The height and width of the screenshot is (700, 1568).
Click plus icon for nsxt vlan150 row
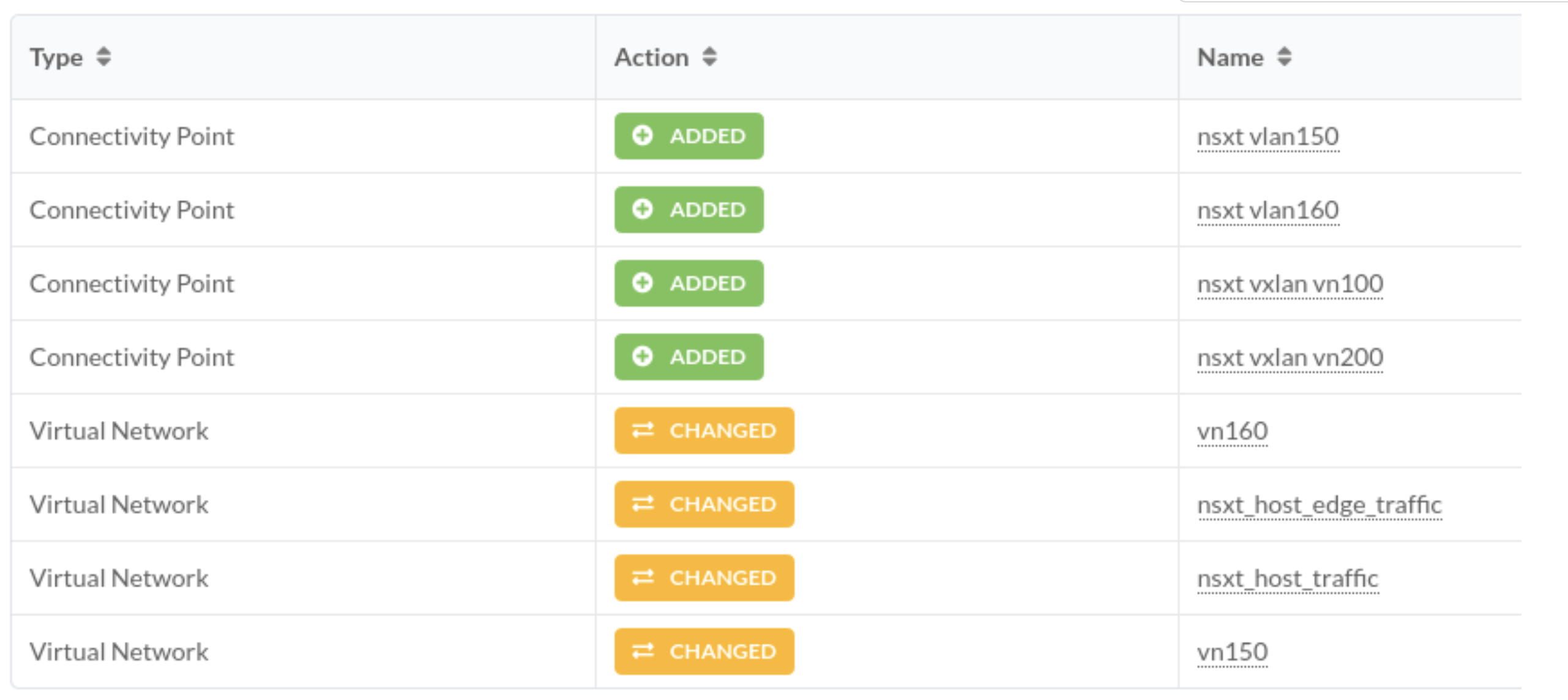[642, 135]
